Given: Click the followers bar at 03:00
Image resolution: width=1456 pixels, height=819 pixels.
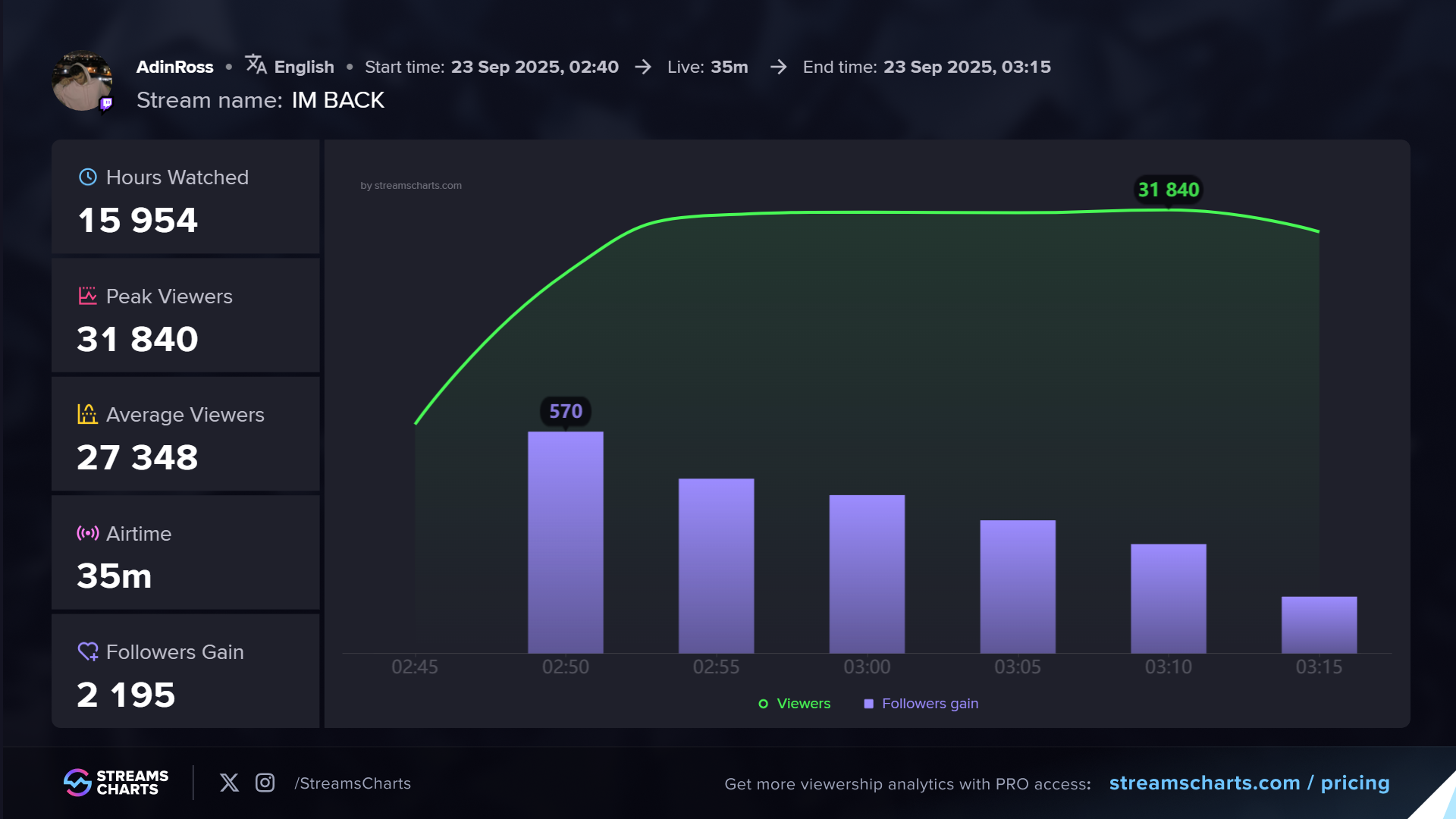Looking at the screenshot, I should [867, 574].
